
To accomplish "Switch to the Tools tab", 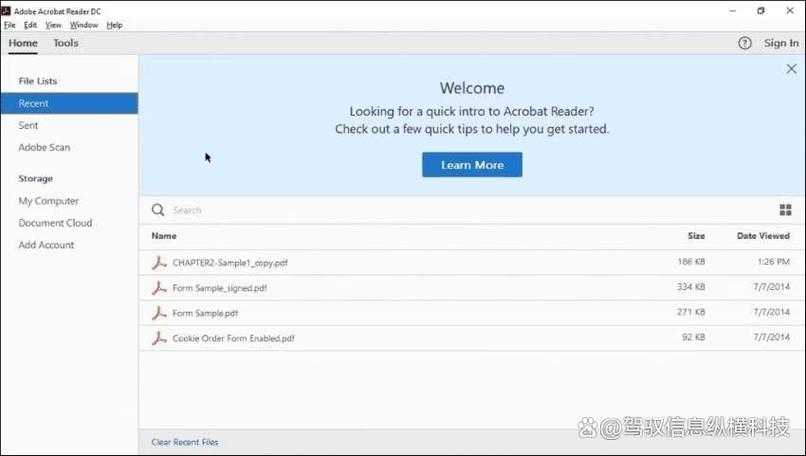I will point(65,43).
